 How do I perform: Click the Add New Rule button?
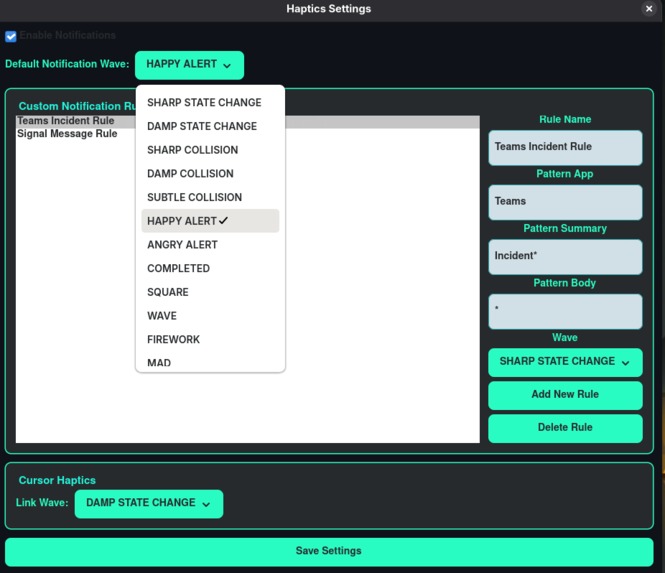[x=565, y=395]
